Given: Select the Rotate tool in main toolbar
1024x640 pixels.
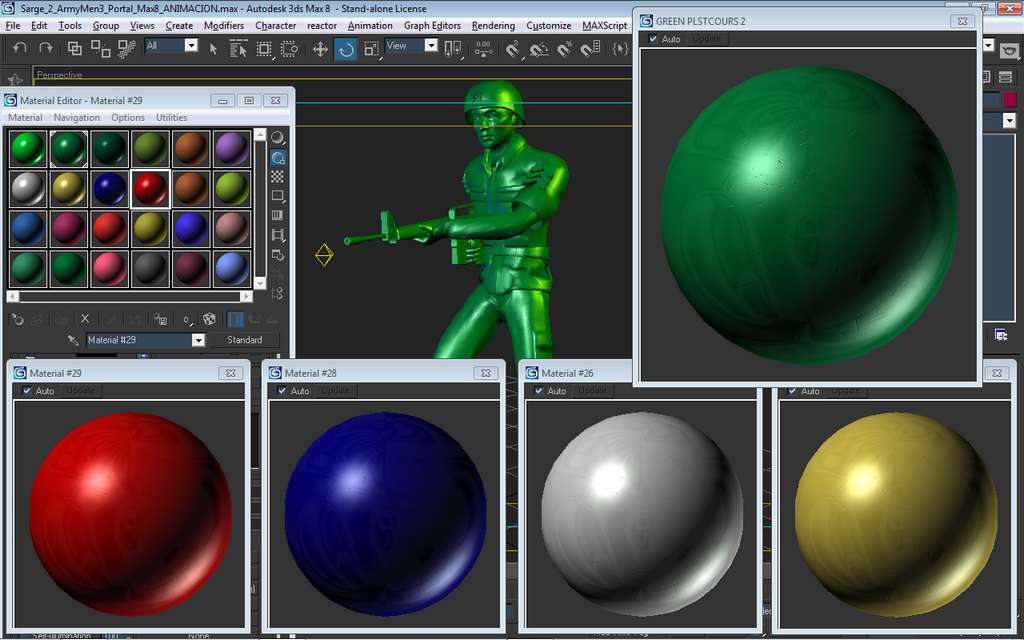Looking at the screenshot, I should click(x=346, y=49).
